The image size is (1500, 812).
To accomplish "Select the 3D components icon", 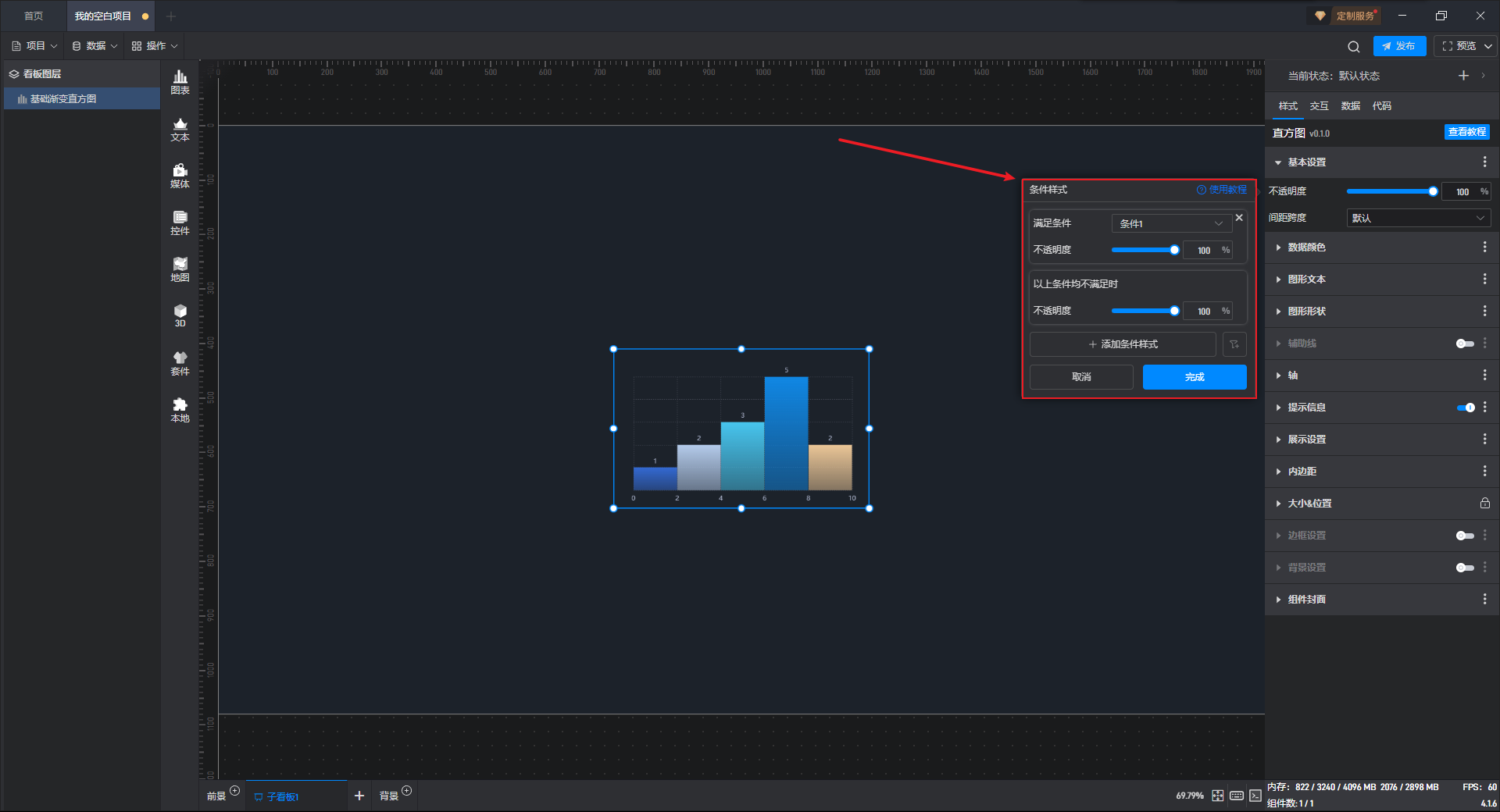I will [x=180, y=315].
